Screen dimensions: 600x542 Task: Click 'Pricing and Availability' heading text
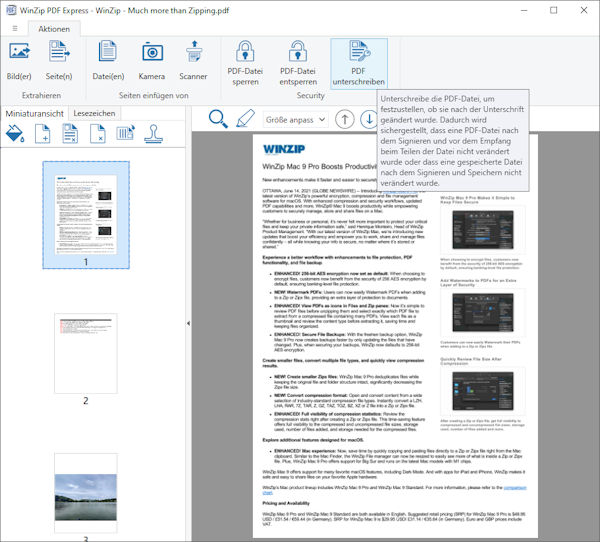(286, 503)
